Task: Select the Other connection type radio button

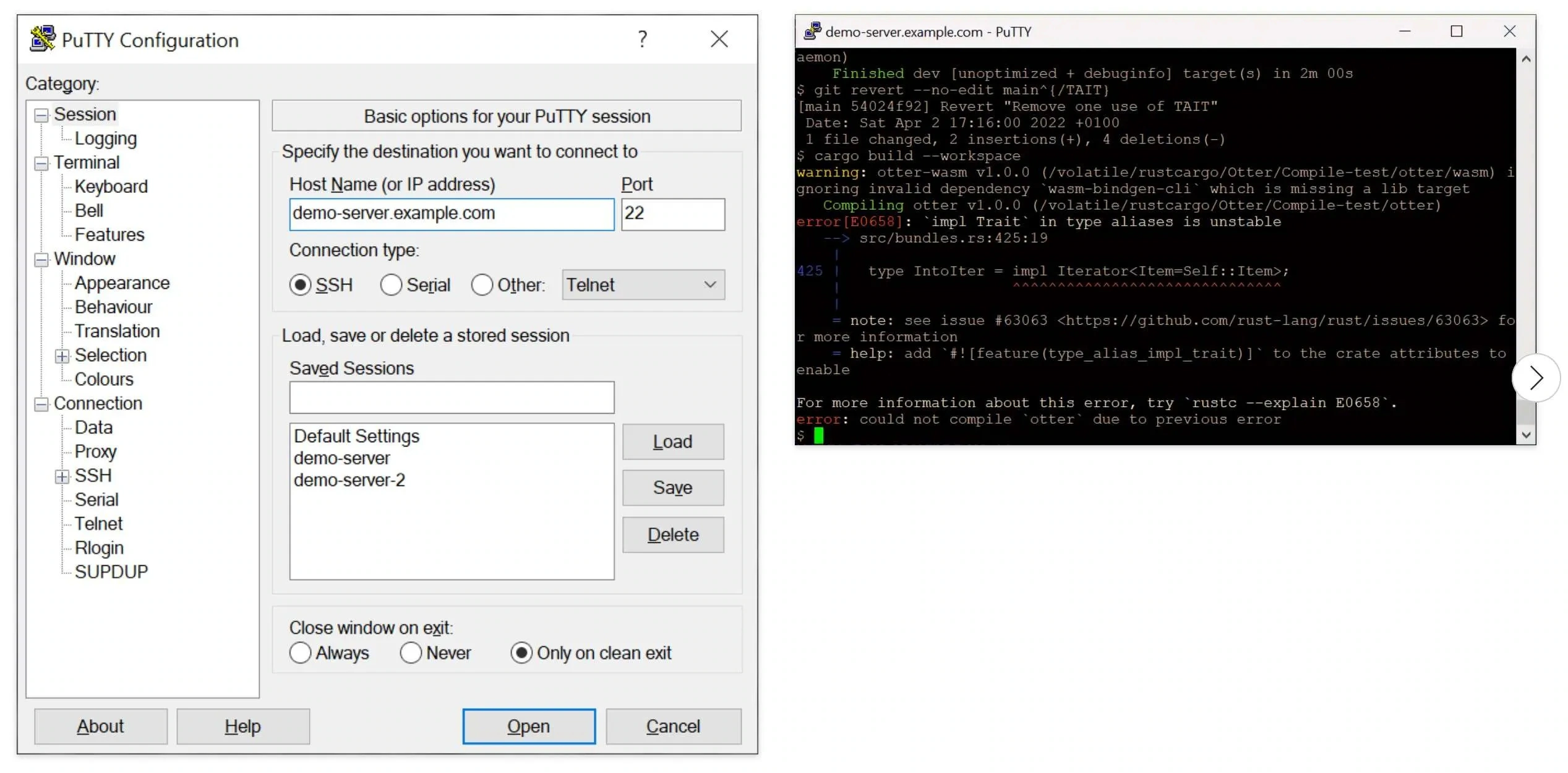Action: point(481,285)
